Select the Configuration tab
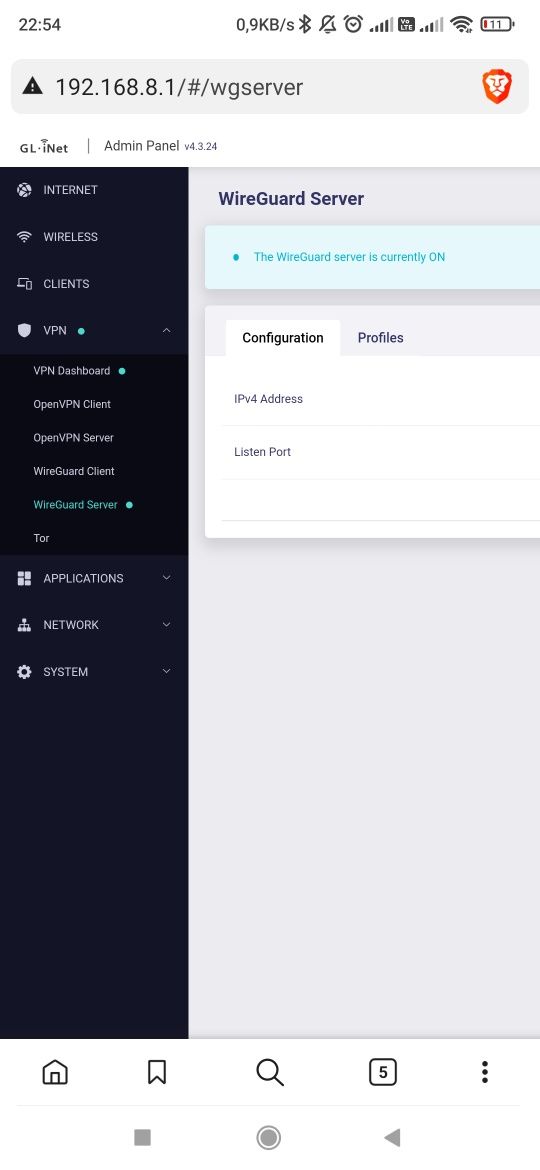Viewport: 540px width, 1170px height. tap(283, 338)
